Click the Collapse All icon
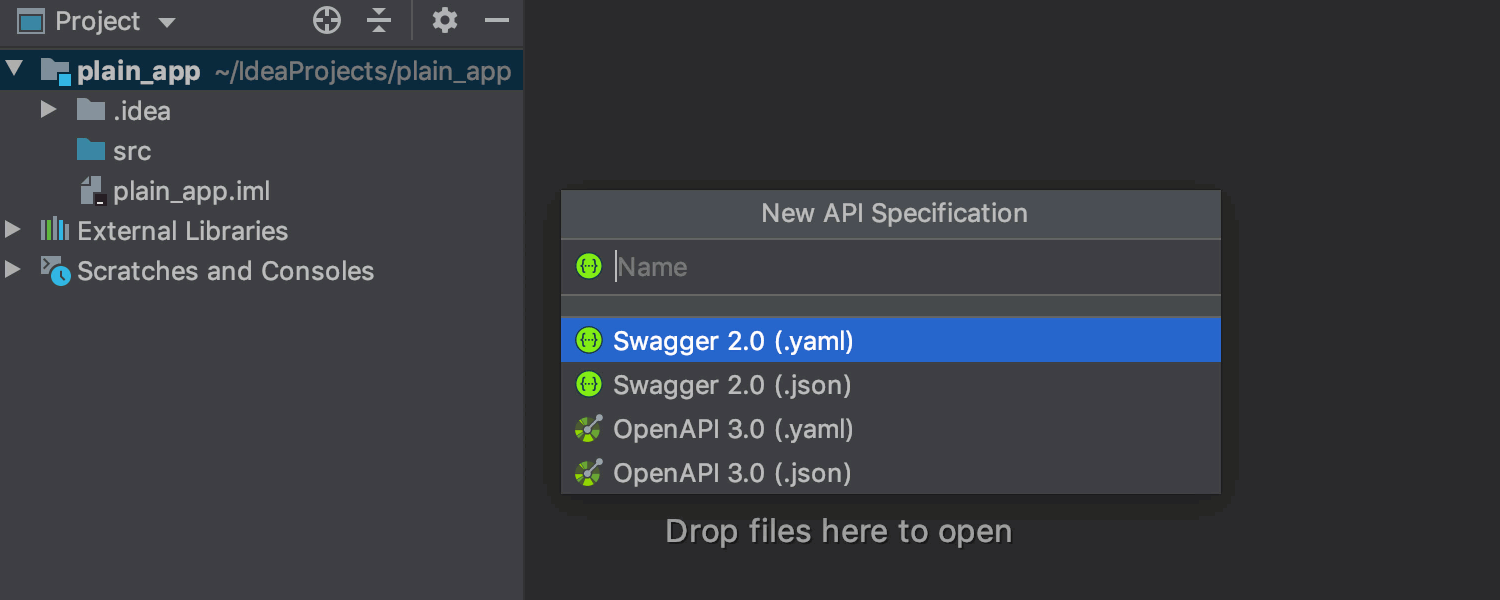Viewport: 1500px width, 600px height. click(x=378, y=20)
